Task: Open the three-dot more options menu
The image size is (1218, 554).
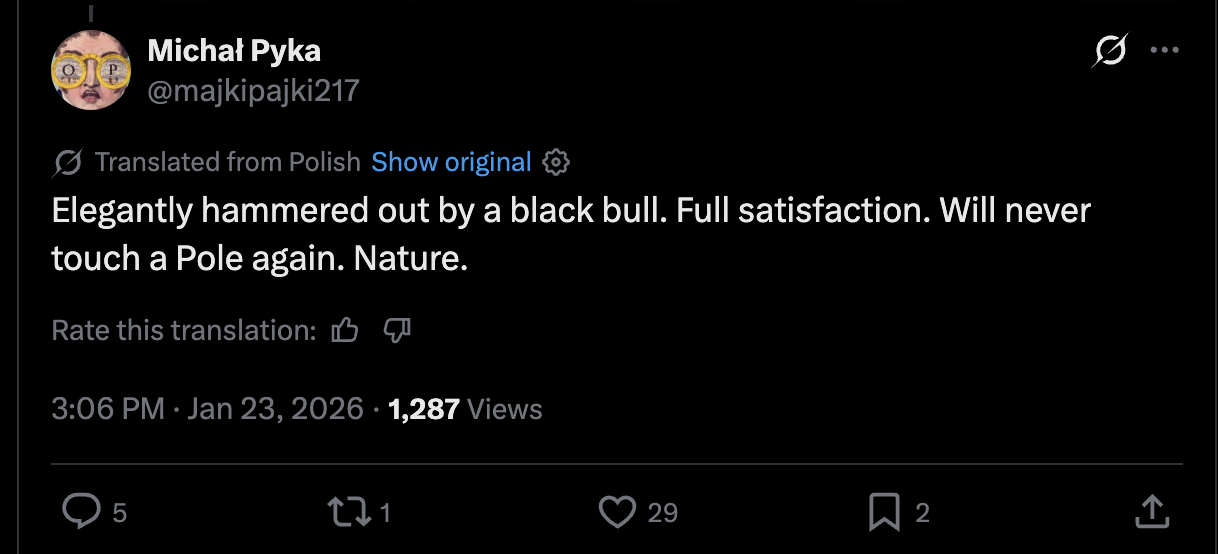Action: [1165, 50]
